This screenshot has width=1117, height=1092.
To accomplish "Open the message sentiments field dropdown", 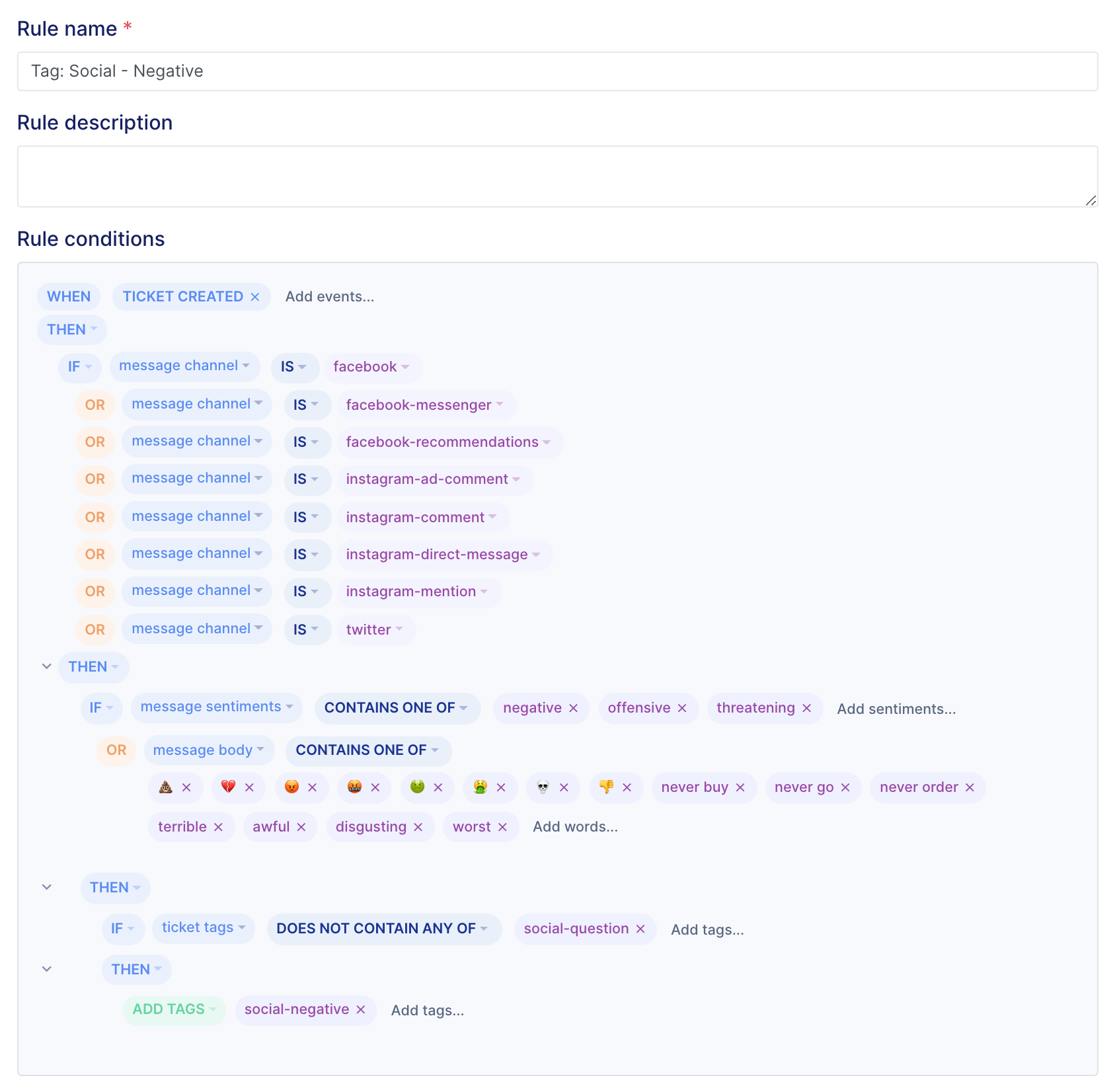I will (217, 707).
